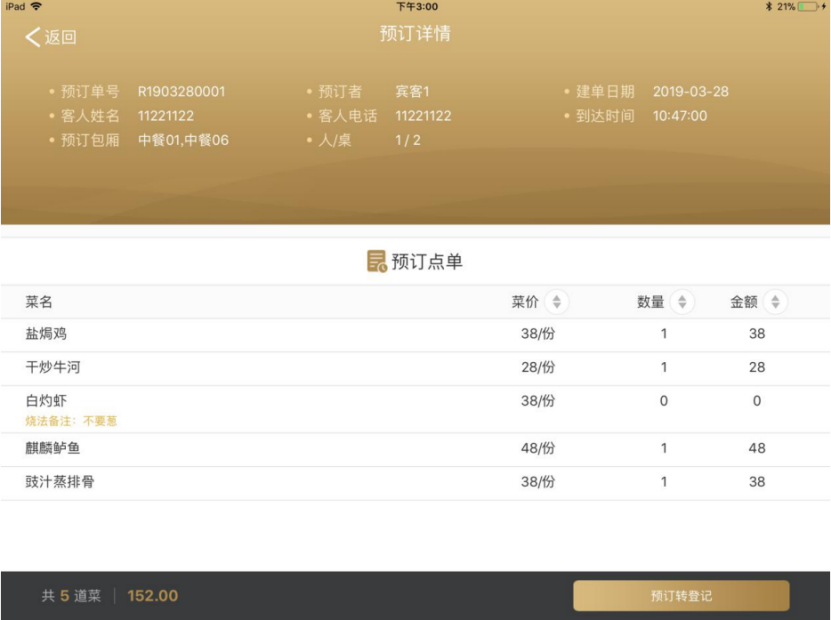This screenshot has width=831, height=620.
Task: Select the 白灼虾 dish row
Action: click(x=416, y=409)
